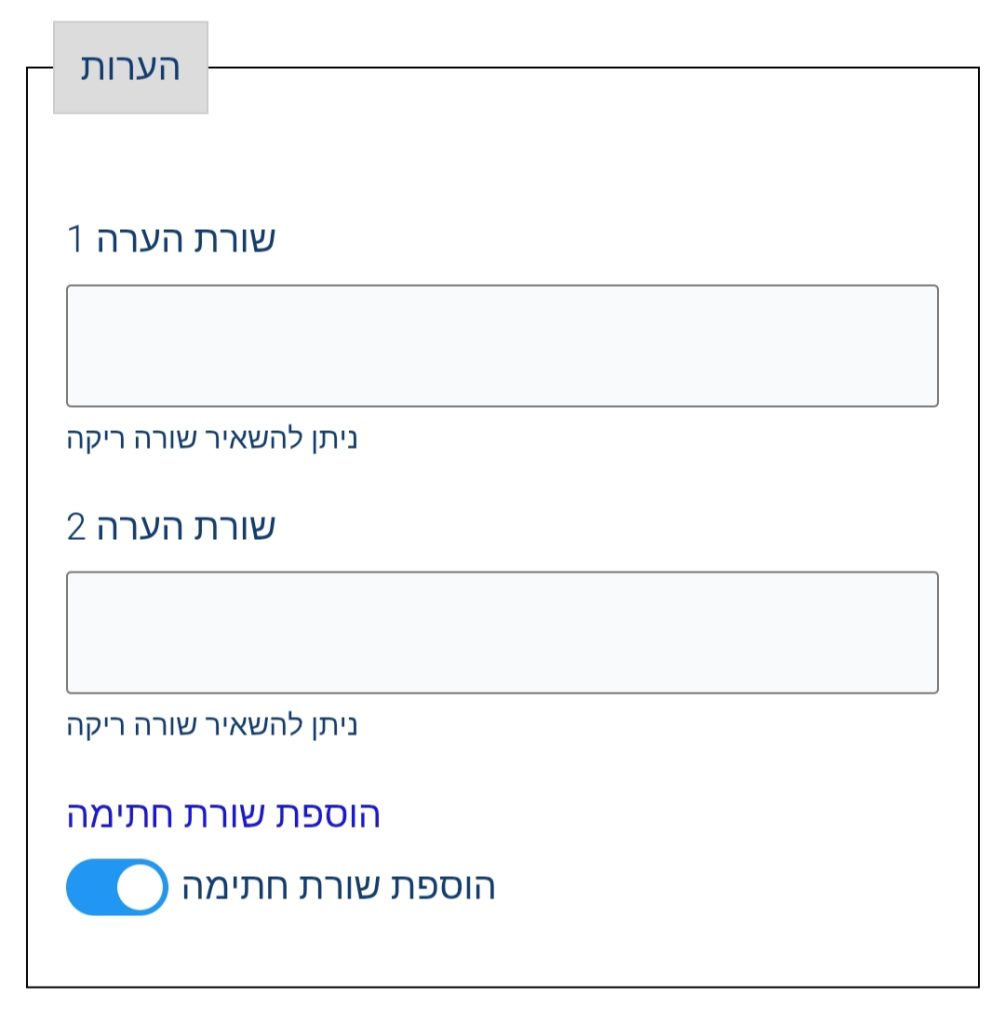Click the הערות section legend
This screenshot has height=1024, width=1005.
(x=130, y=68)
